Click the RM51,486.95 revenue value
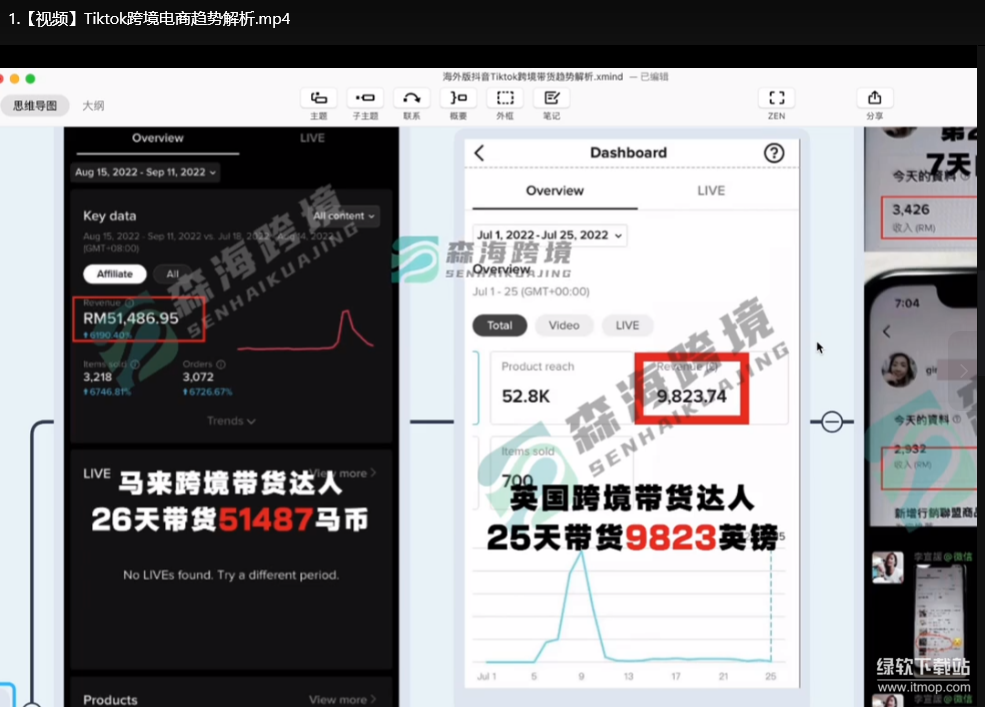 (131, 318)
